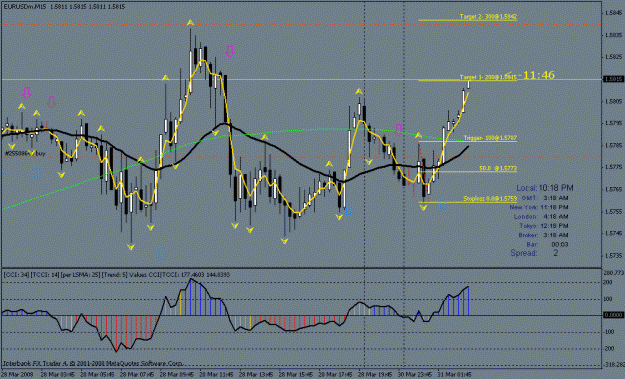Screen dimensions: 625x379
Task: Click the 1.5745 price scale value
Action: [x=613, y=234]
